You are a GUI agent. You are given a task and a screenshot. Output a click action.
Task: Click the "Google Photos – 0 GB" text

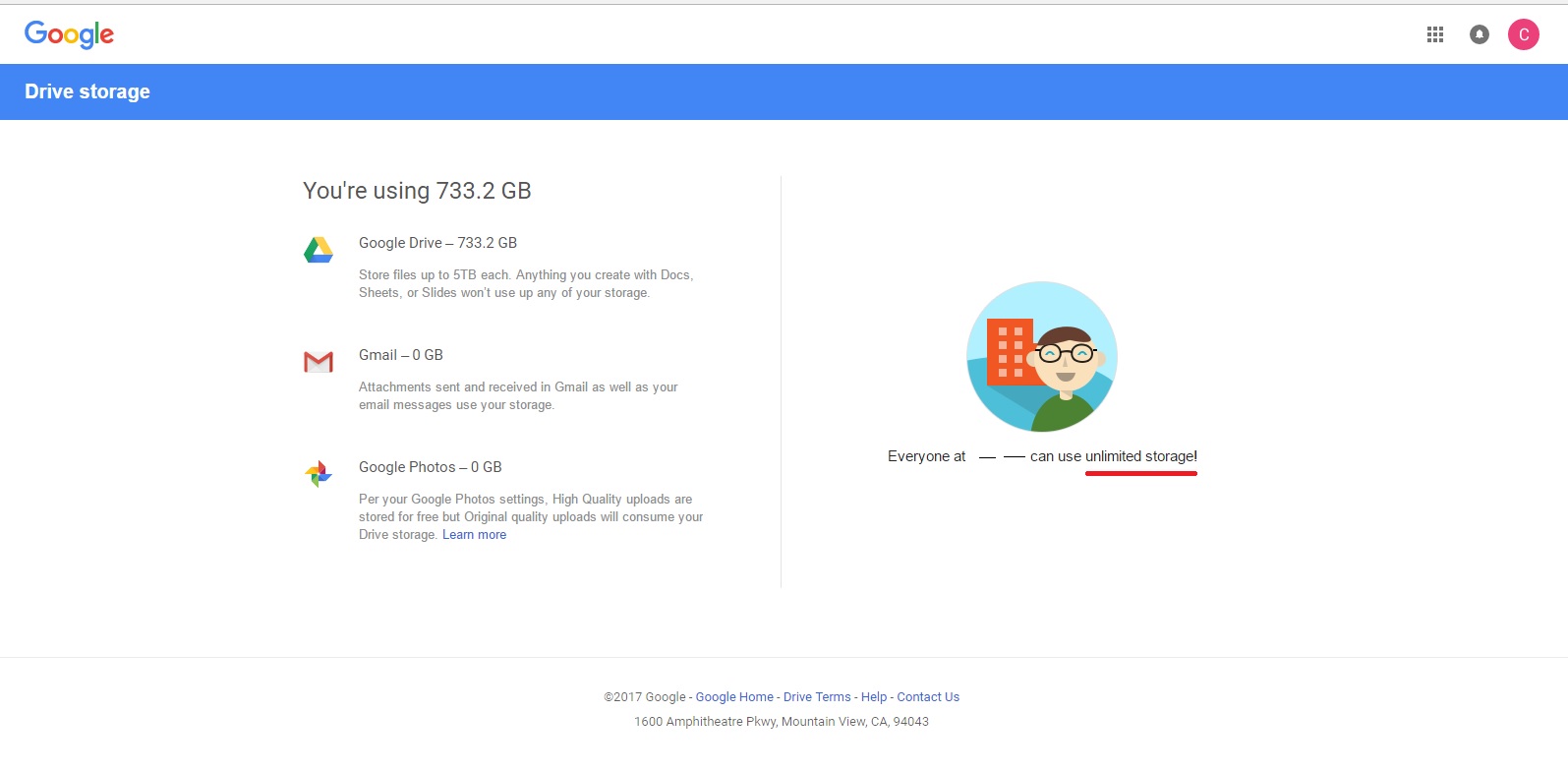coord(431,467)
